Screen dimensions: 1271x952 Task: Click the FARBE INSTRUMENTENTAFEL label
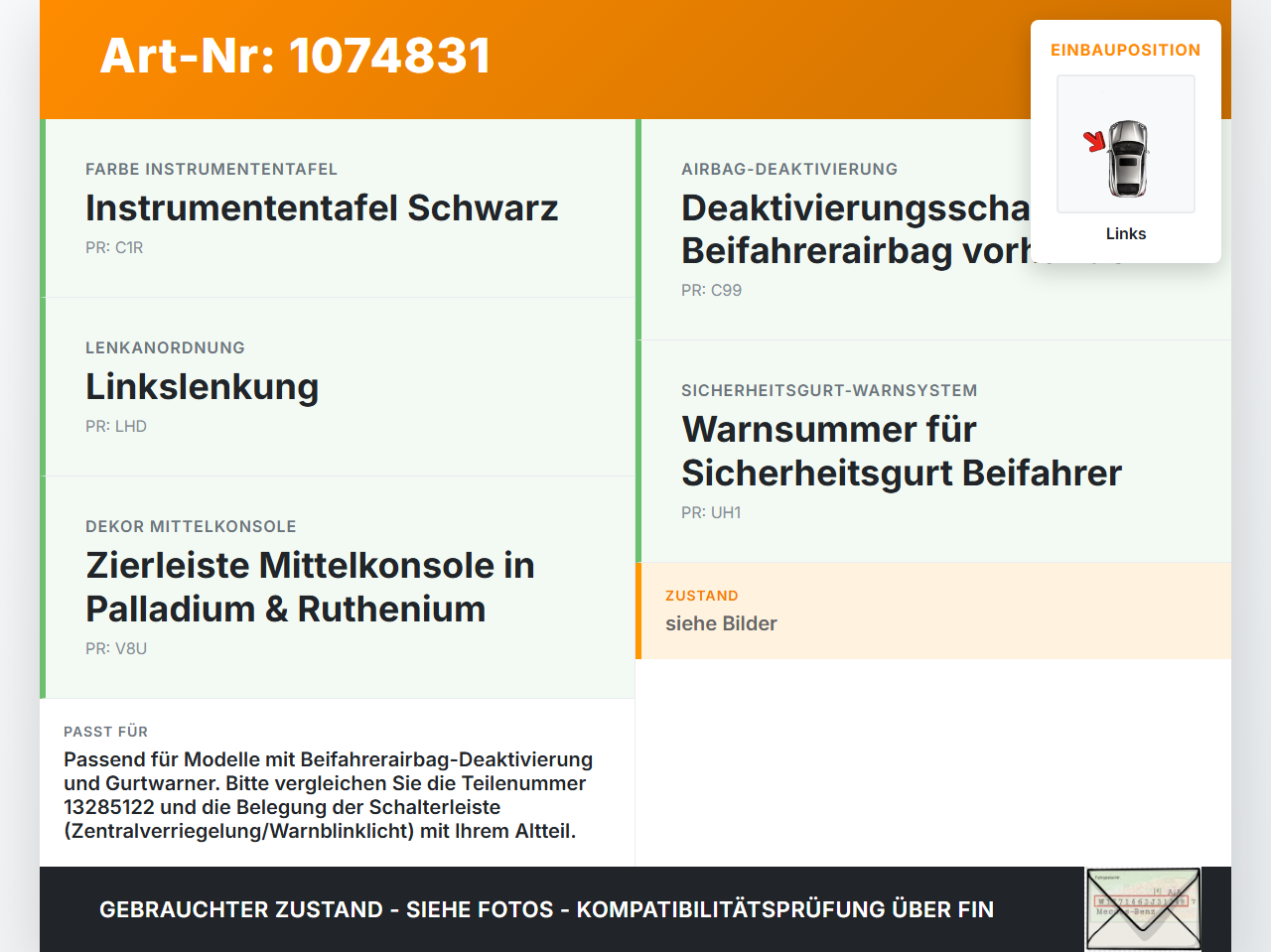point(212,169)
